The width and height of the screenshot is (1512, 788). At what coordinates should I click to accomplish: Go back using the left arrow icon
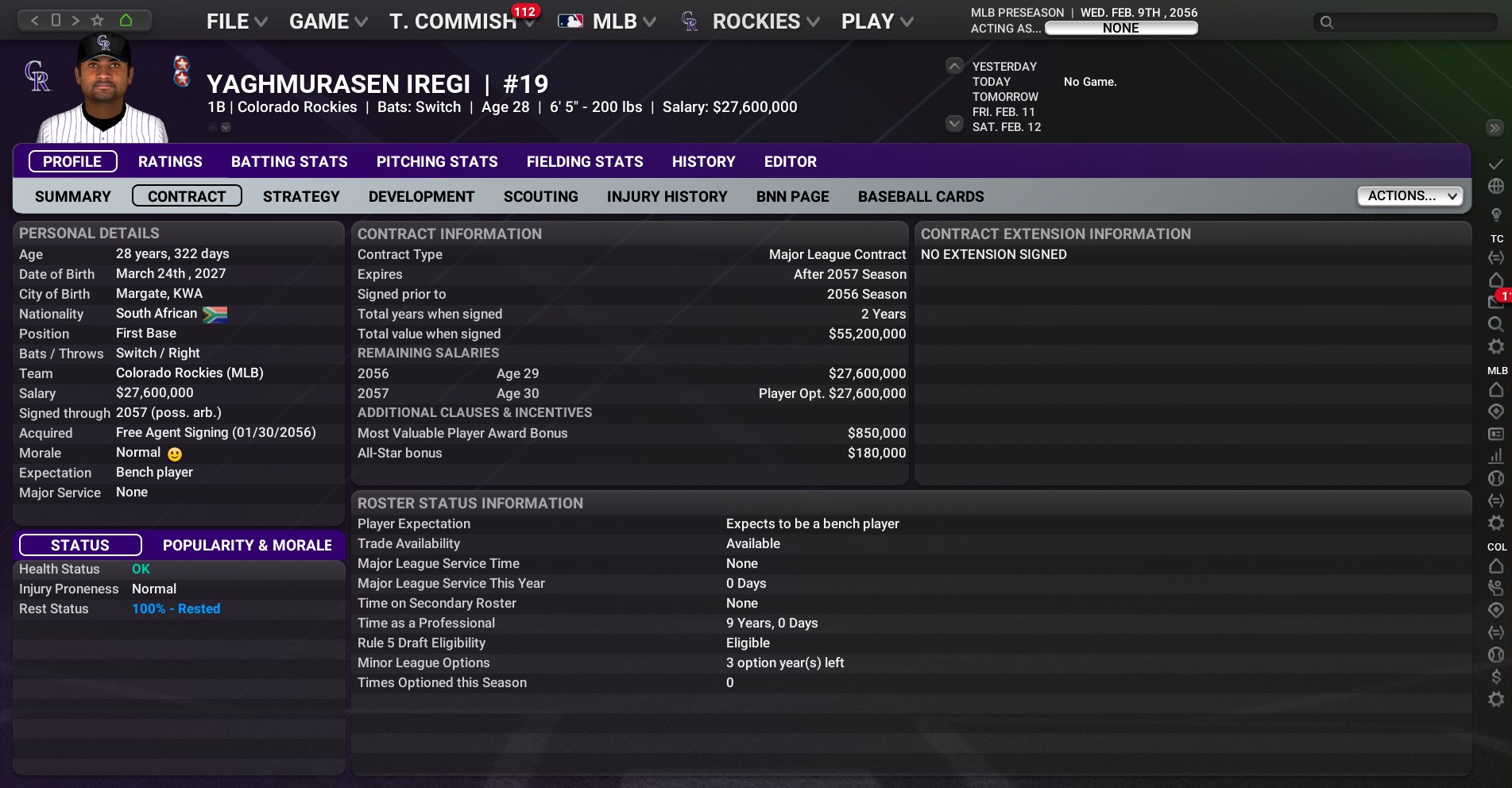(x=34, y=20)
